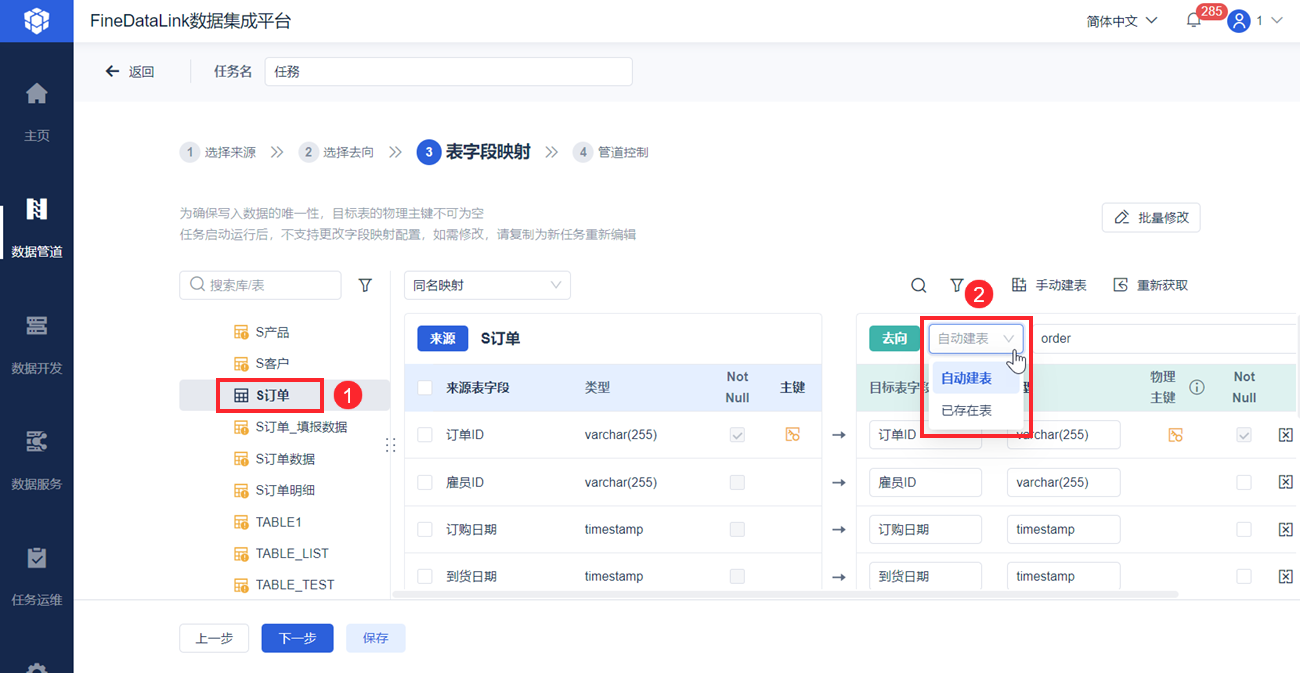Delete the 雇员ID target field row
The width and height of the screenshot is (1300, 673).
[1286, 482]
